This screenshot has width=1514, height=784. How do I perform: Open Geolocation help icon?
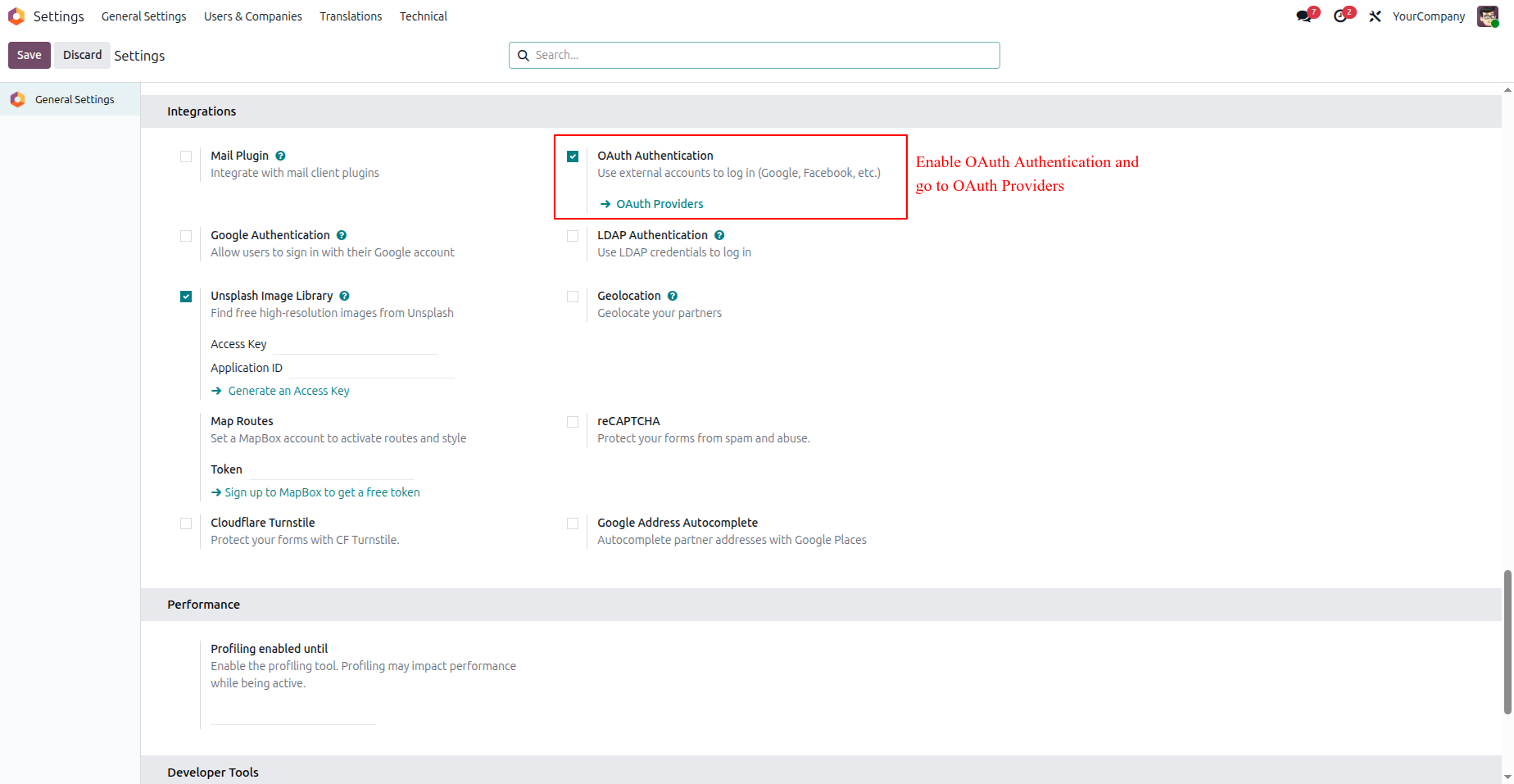click(x=673, y=296)
